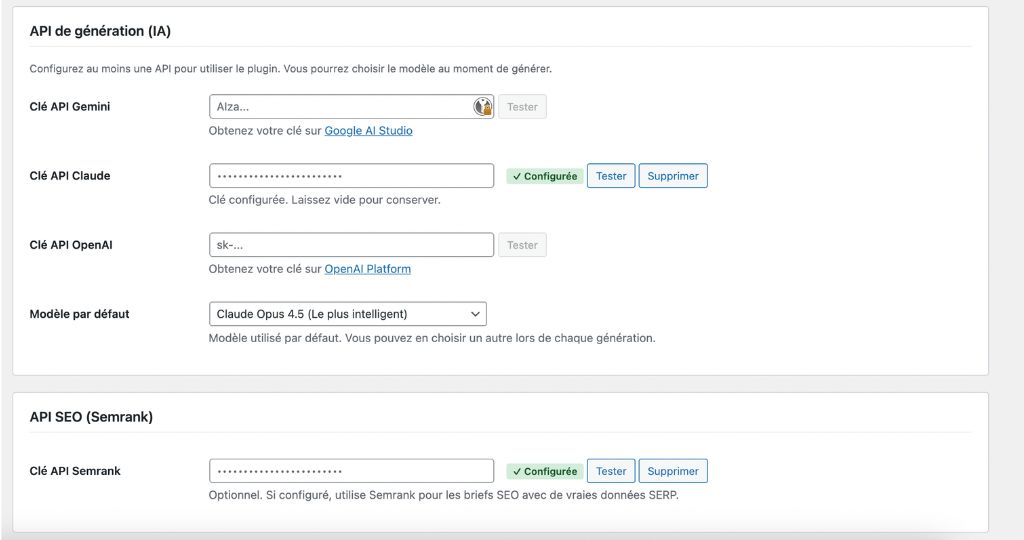
Task: Click the 'Clé API Claude' label
Action: pos(70,176)
